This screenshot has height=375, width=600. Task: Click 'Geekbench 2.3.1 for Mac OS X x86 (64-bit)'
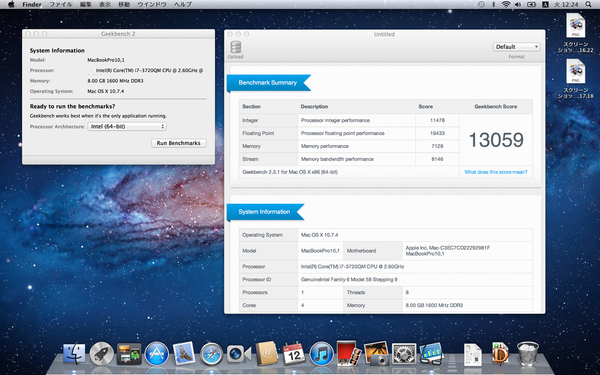[290, 172]
